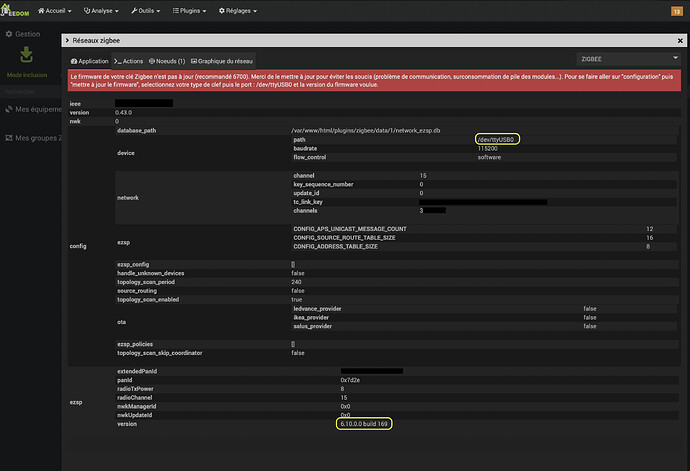This screenshot has width=690, height=471.
Task: Click the chevron in Réseaux zigbee title
Action: [x=67, y=39]
